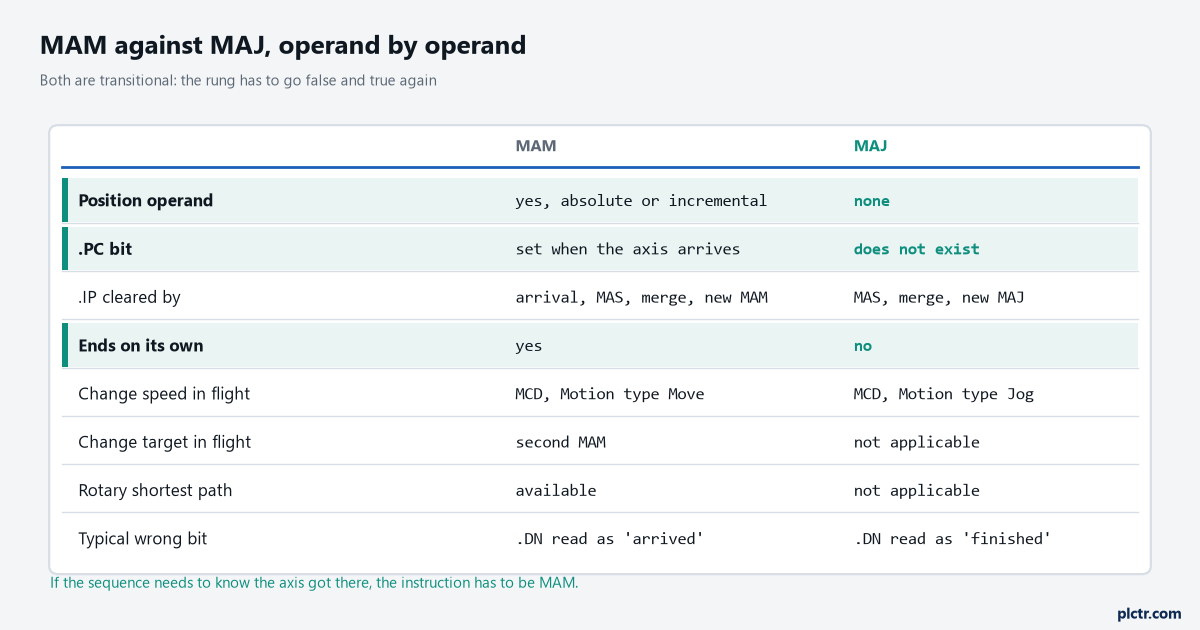This screenshot has width=1200, height=630.
Task: Click the footnote about the instruction being MAM
Action: (x=314, y=582)
